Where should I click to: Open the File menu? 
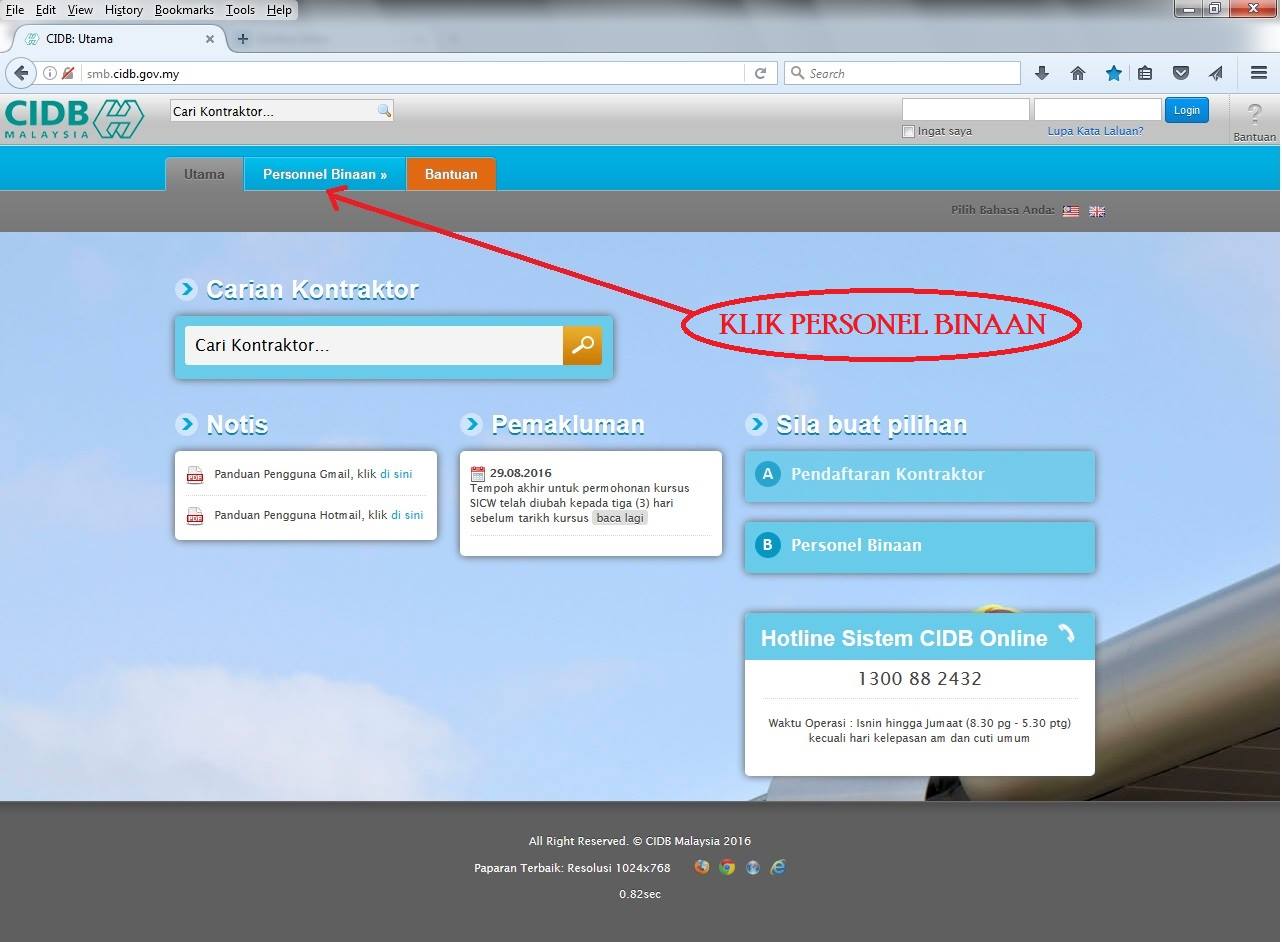coord(15,10)
